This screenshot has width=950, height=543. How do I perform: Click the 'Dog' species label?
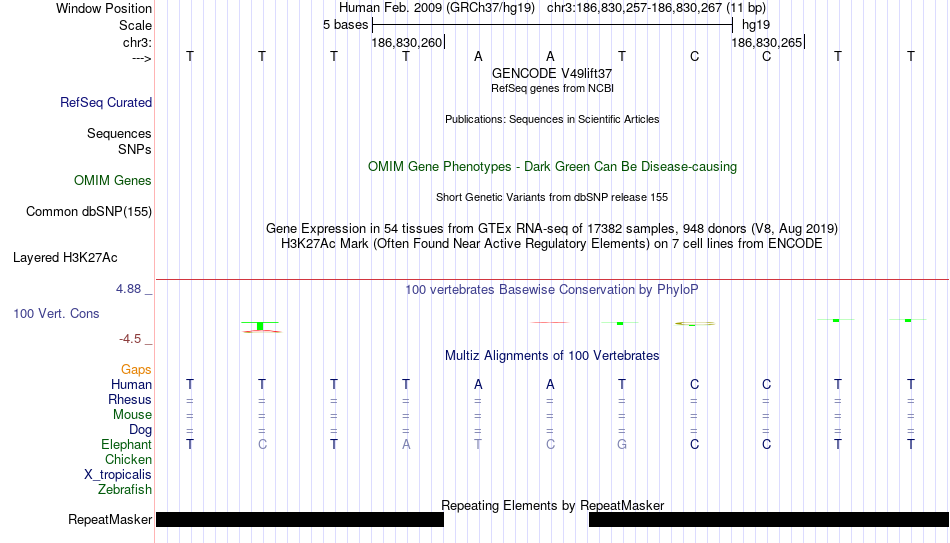pyautogui.click(x=140, y=430)
